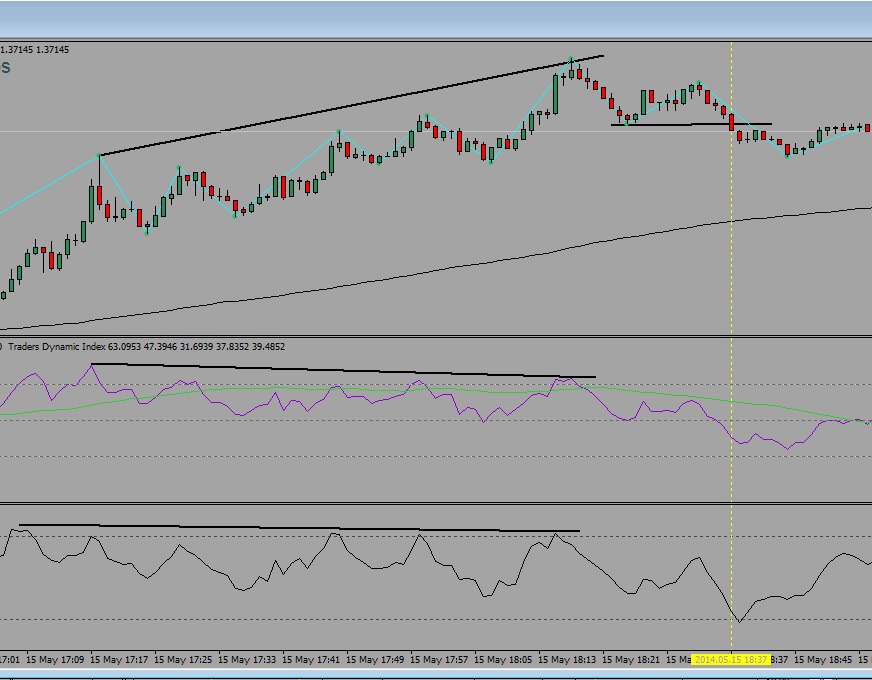This screenshot has width=872, height=680.
Task: Click the 63.0953 indicator value
Action: click(x=125, y=346)
